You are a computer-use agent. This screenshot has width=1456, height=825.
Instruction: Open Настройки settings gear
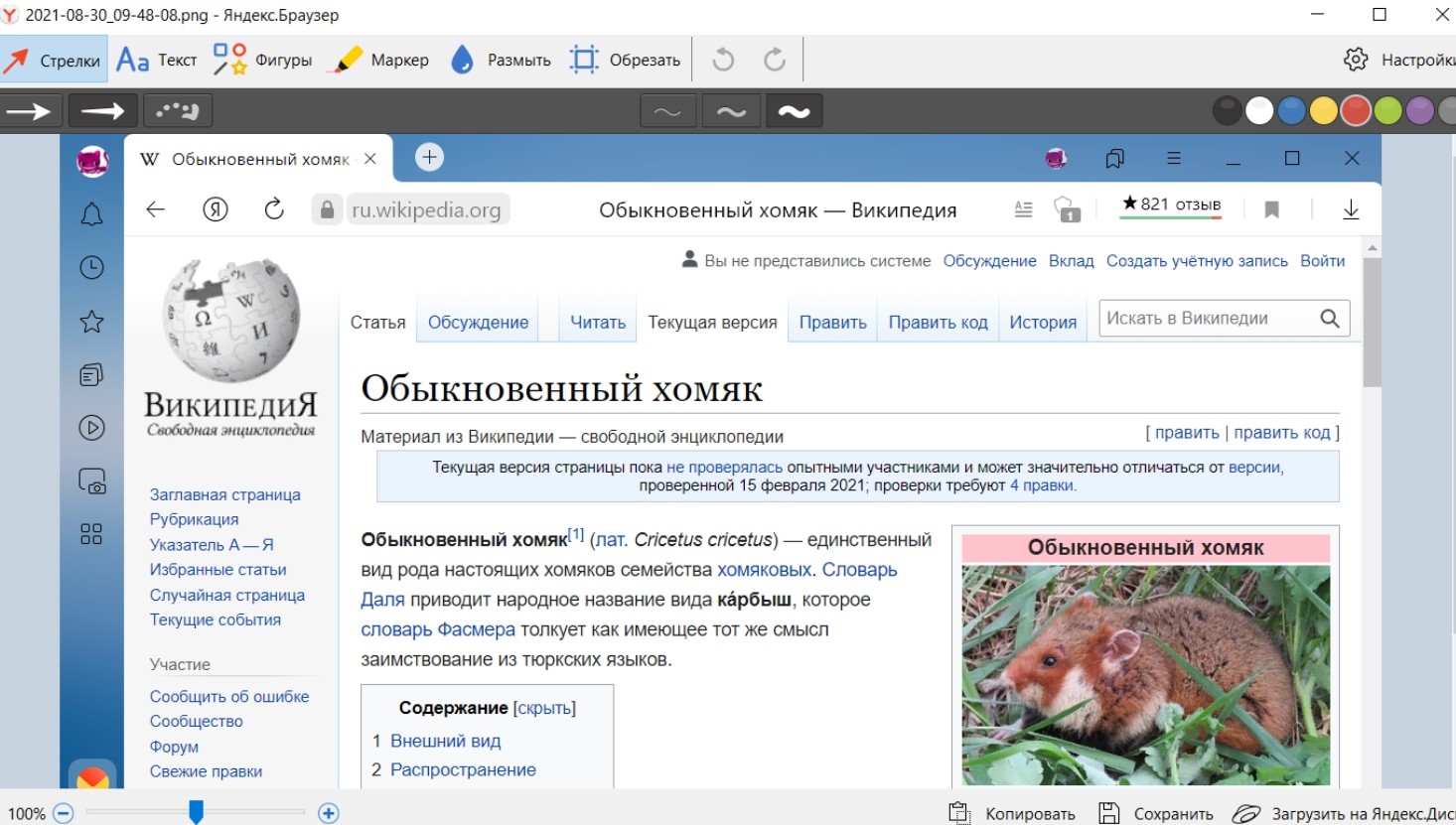coord(1398,60)
